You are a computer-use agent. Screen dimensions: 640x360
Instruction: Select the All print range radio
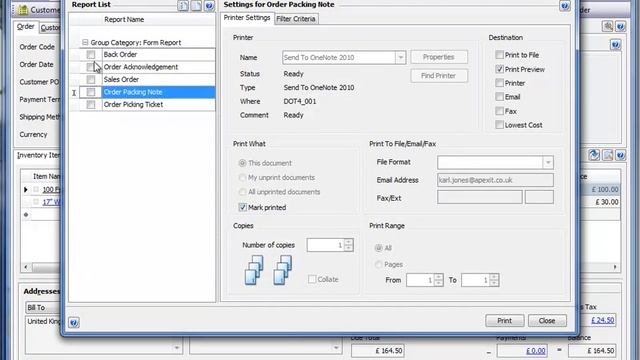coord(378,248)
